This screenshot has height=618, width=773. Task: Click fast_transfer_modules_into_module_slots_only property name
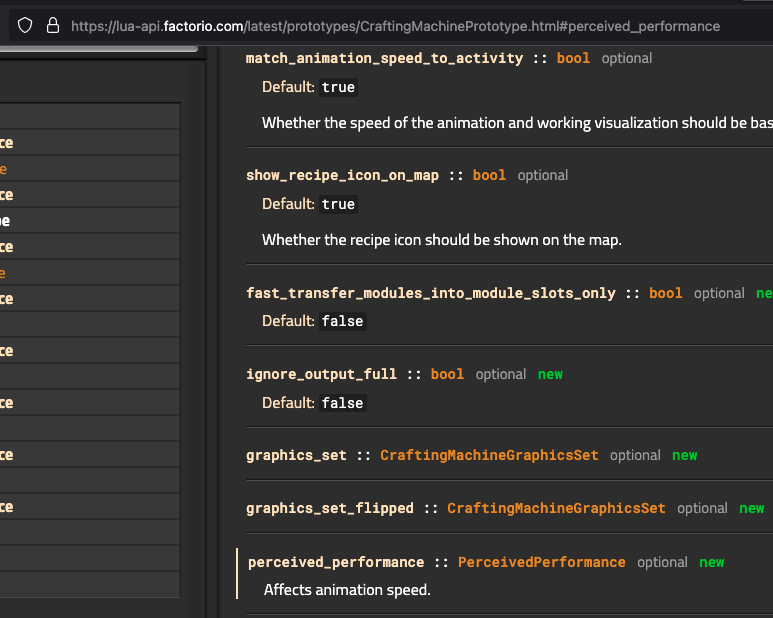430,293
